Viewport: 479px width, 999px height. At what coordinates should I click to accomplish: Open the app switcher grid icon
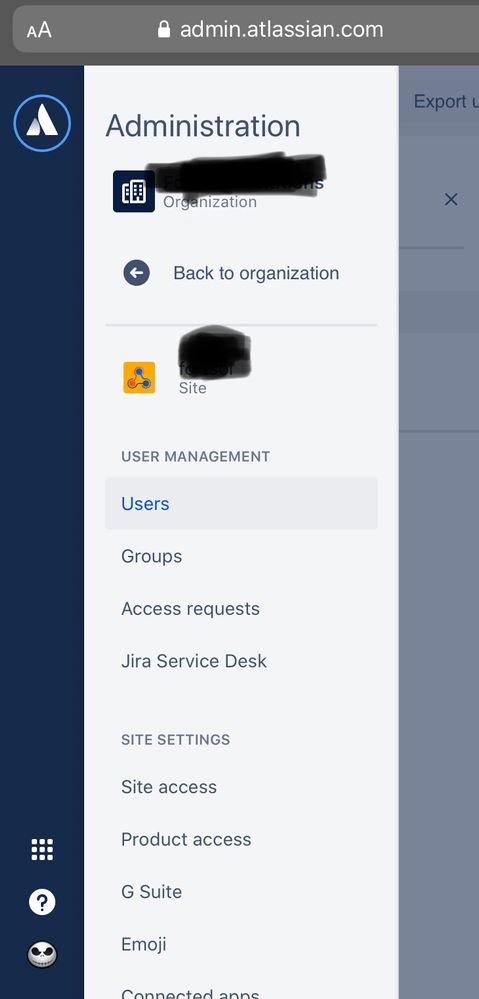point(42,849)
